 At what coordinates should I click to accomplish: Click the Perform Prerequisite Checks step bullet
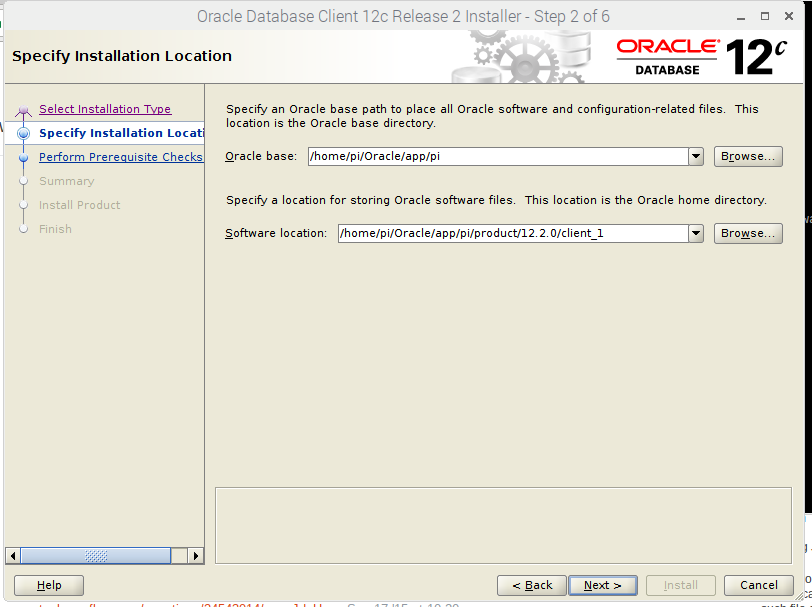tap(23, 157)
